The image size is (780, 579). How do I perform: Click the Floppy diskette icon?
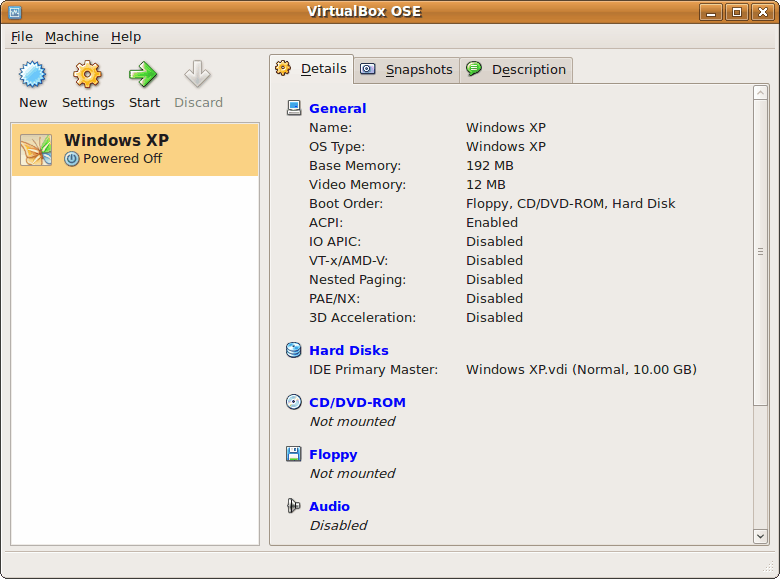293,454
